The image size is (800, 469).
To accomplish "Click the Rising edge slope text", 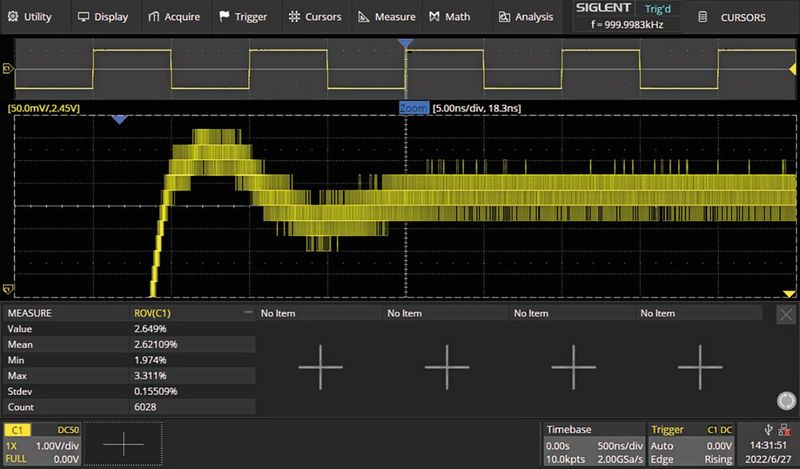I will (718, 459).
